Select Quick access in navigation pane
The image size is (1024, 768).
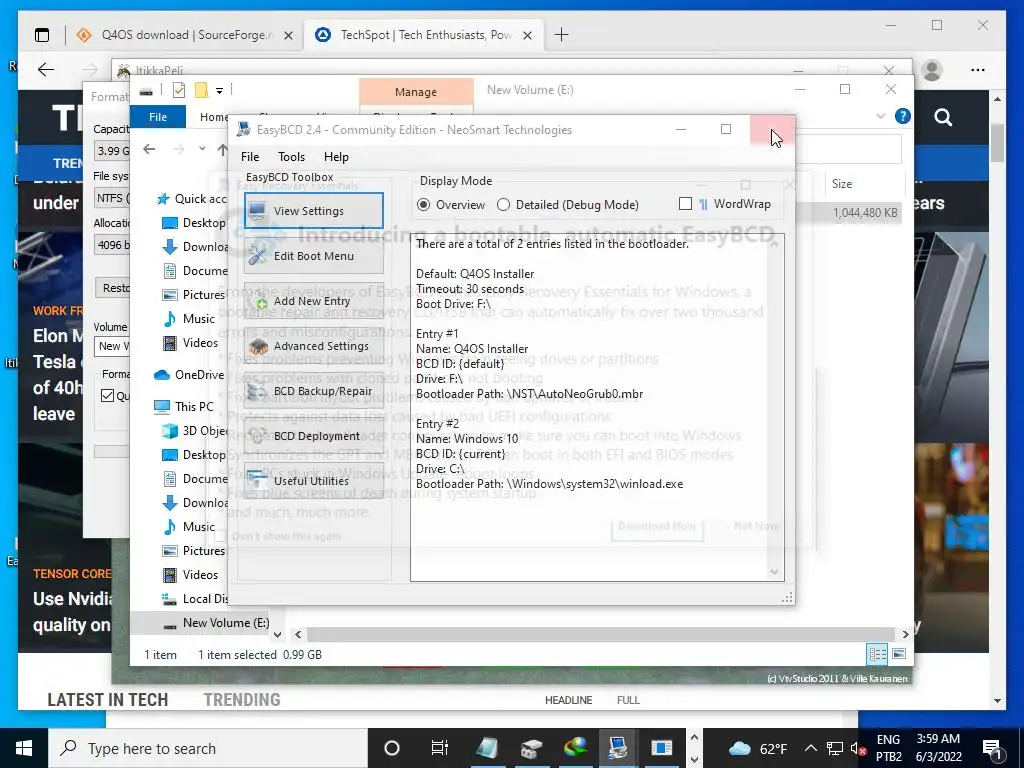click(192, 199)
